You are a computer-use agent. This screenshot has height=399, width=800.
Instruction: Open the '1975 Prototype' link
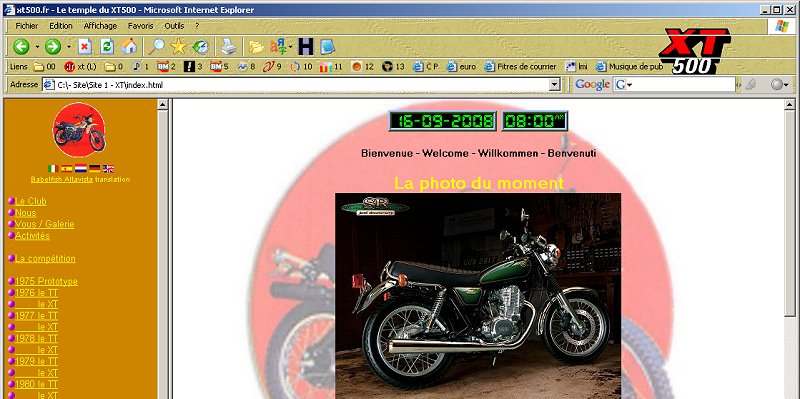click(x=46, y=281)
